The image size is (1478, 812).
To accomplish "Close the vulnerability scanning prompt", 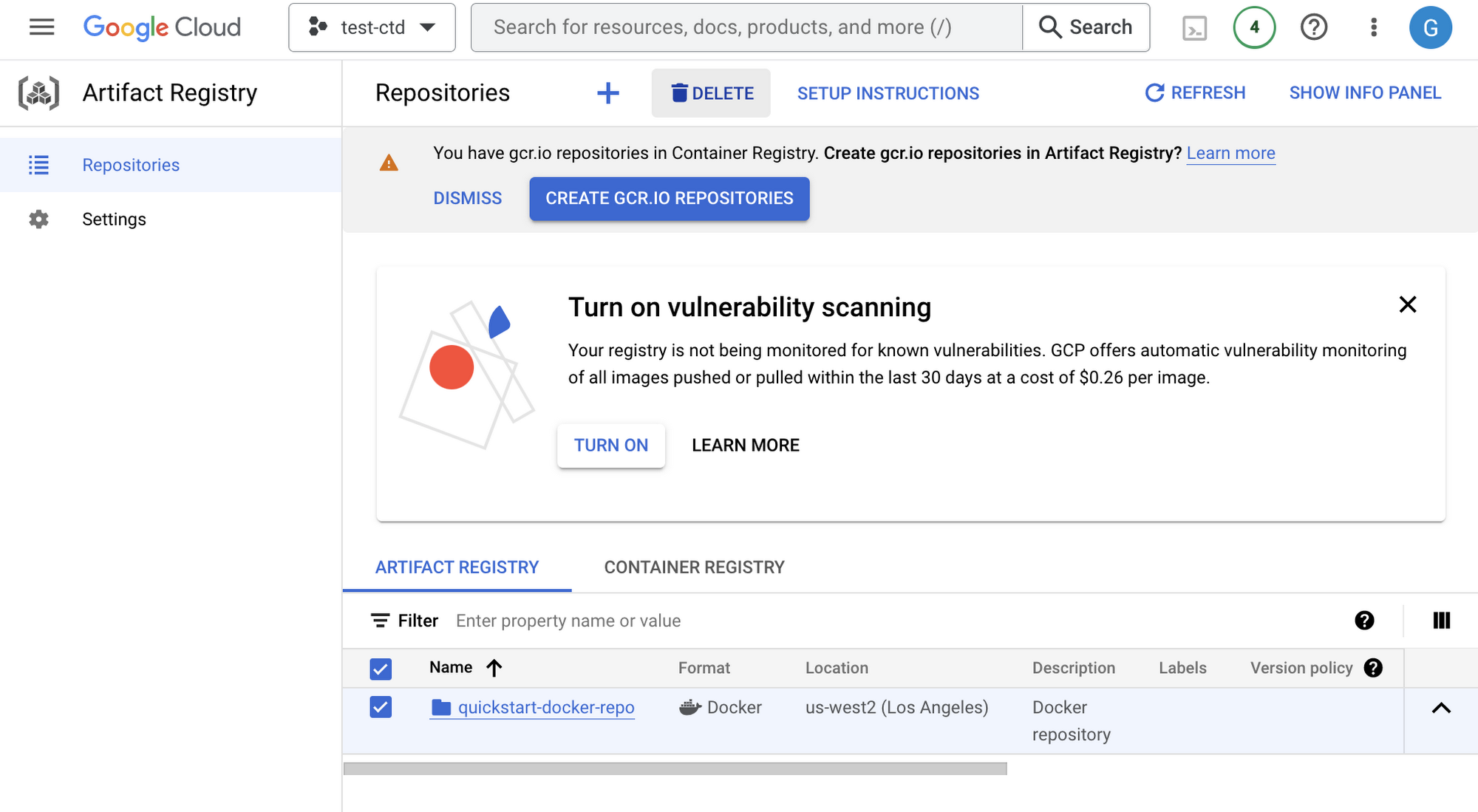I will coord(1408,303).
